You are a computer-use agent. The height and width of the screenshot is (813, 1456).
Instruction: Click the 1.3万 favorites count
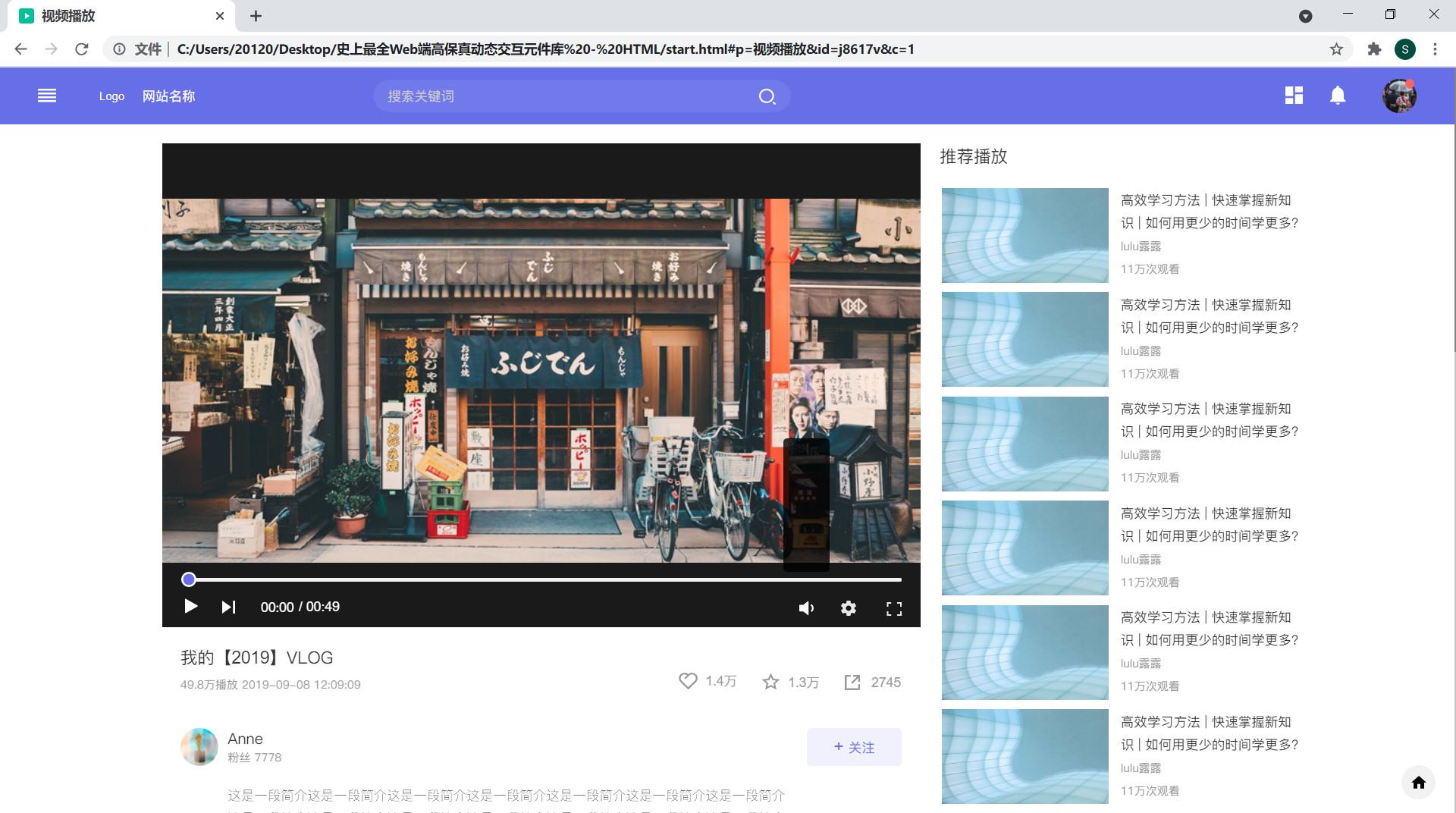(804, 682)
